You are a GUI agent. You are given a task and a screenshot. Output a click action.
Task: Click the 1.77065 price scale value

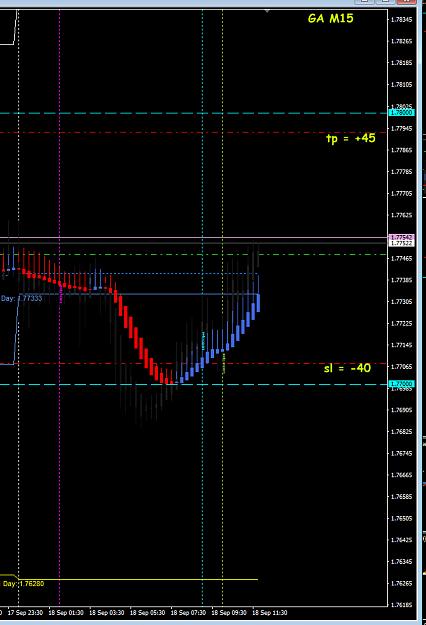coord(402,367)
